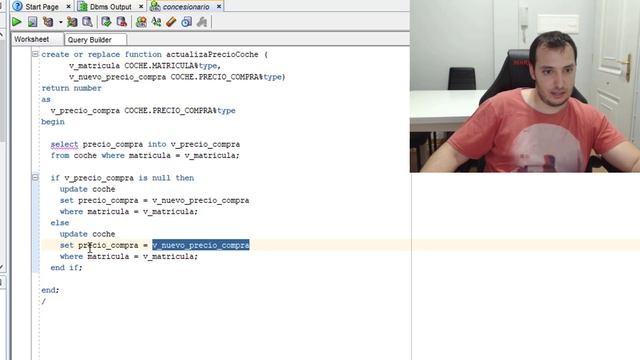640x360 pixels.
Task: Click the Explain Plan icon
Action: tap(48, 22)
